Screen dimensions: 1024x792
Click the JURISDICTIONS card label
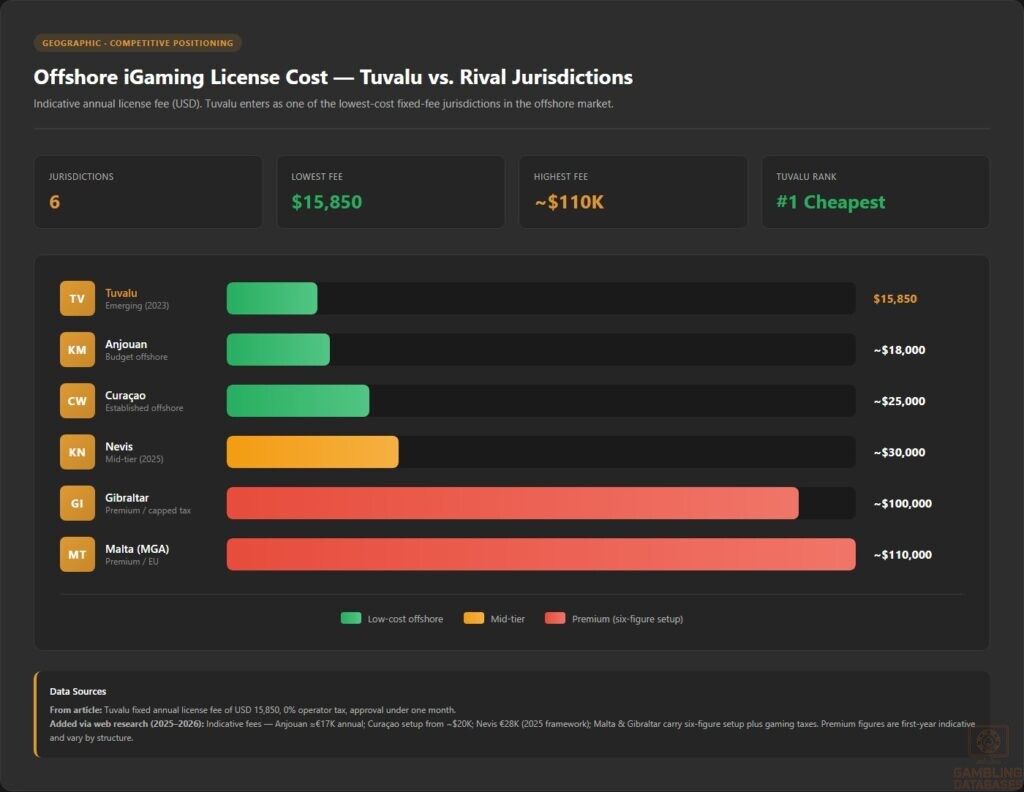(81, 176)
